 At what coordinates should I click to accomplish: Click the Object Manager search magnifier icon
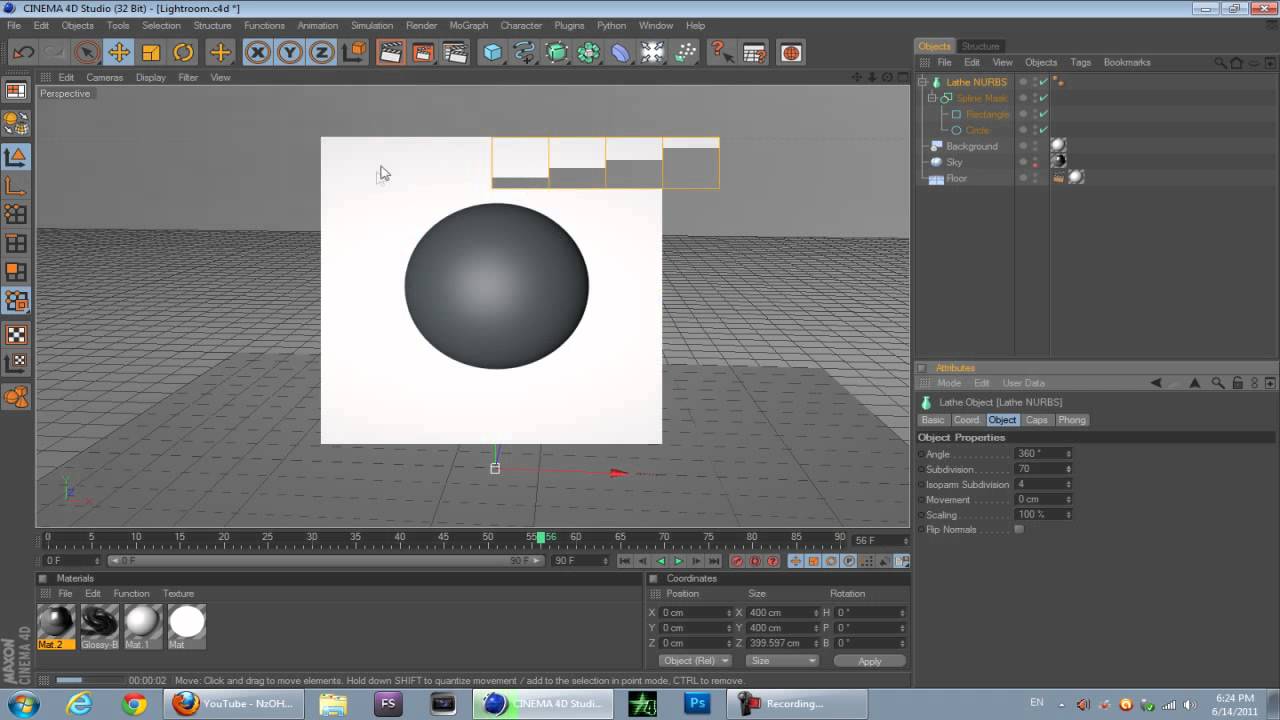pos(1220,62)
